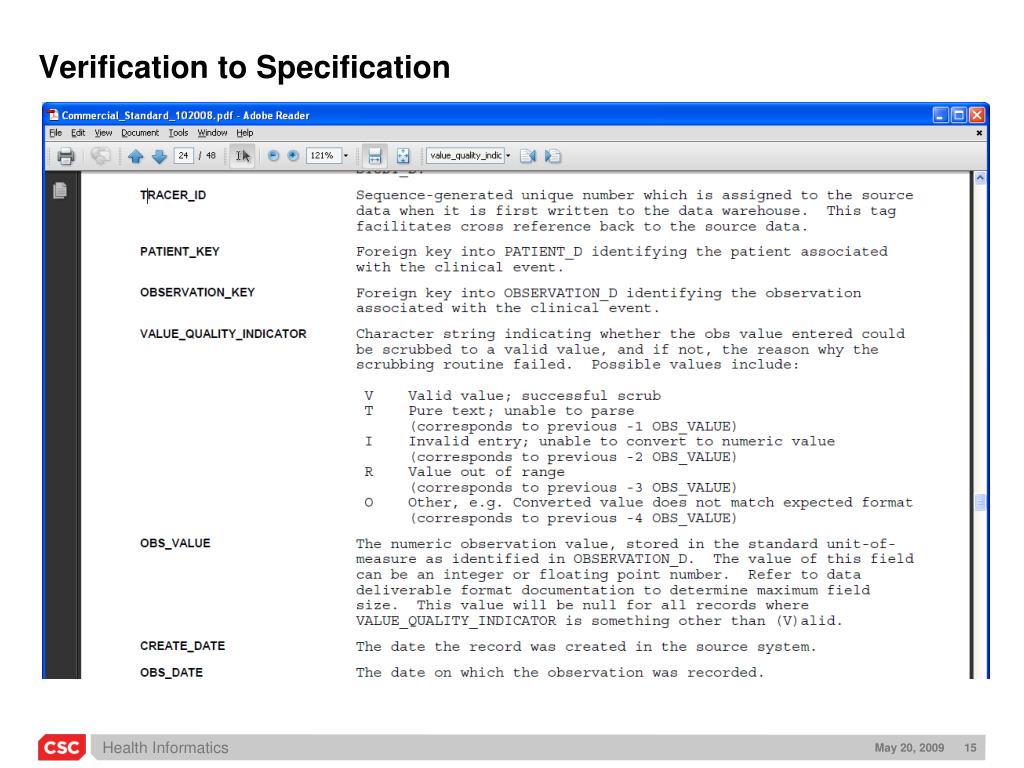Open the File menu

(x=56, y=133)
